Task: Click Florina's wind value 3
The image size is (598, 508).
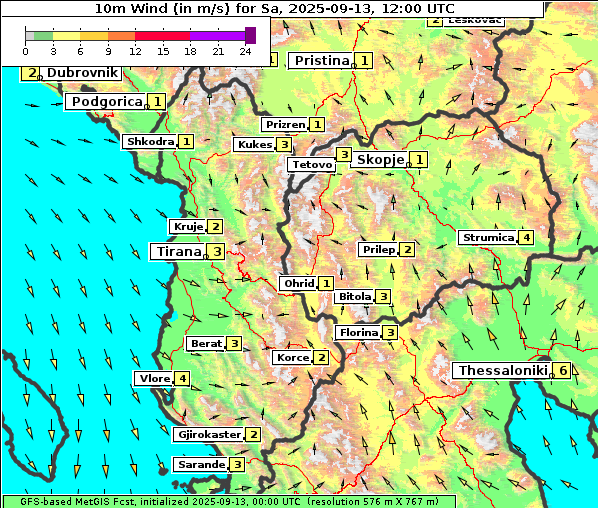Action: [391, 333]
